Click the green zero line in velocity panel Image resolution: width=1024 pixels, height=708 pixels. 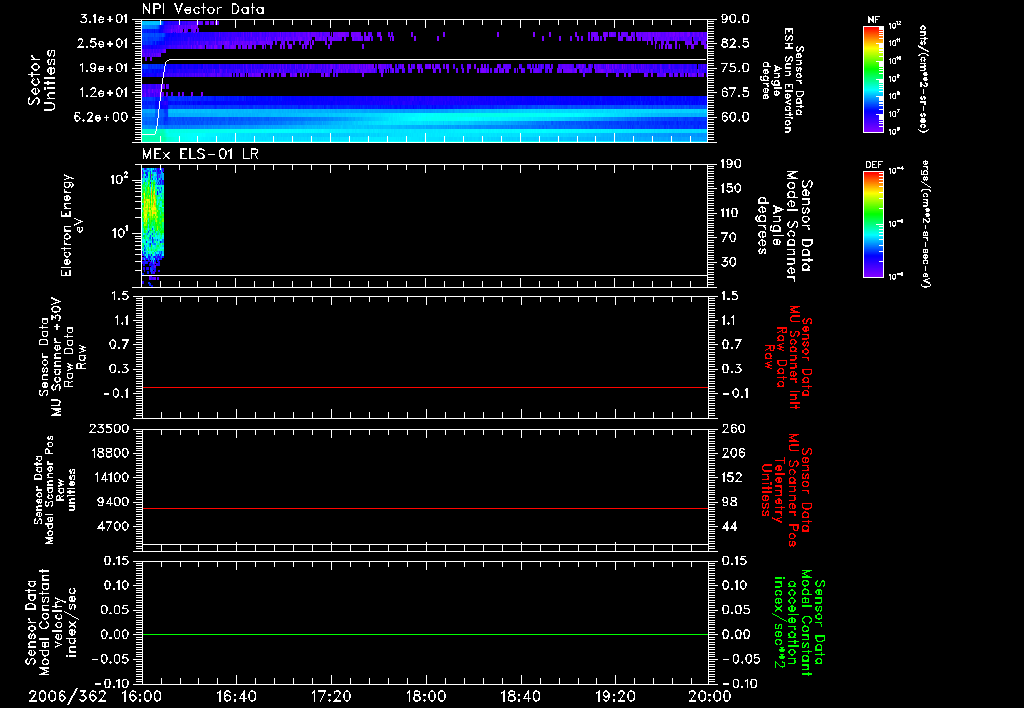(425, 634)
